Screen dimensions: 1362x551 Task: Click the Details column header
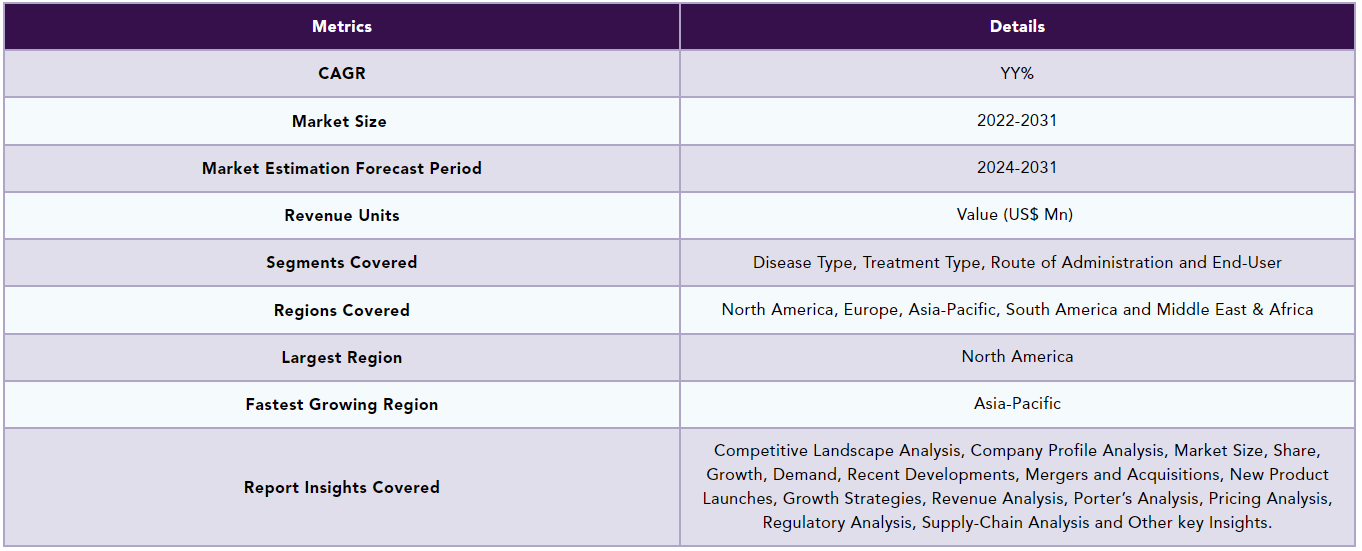1017,27
